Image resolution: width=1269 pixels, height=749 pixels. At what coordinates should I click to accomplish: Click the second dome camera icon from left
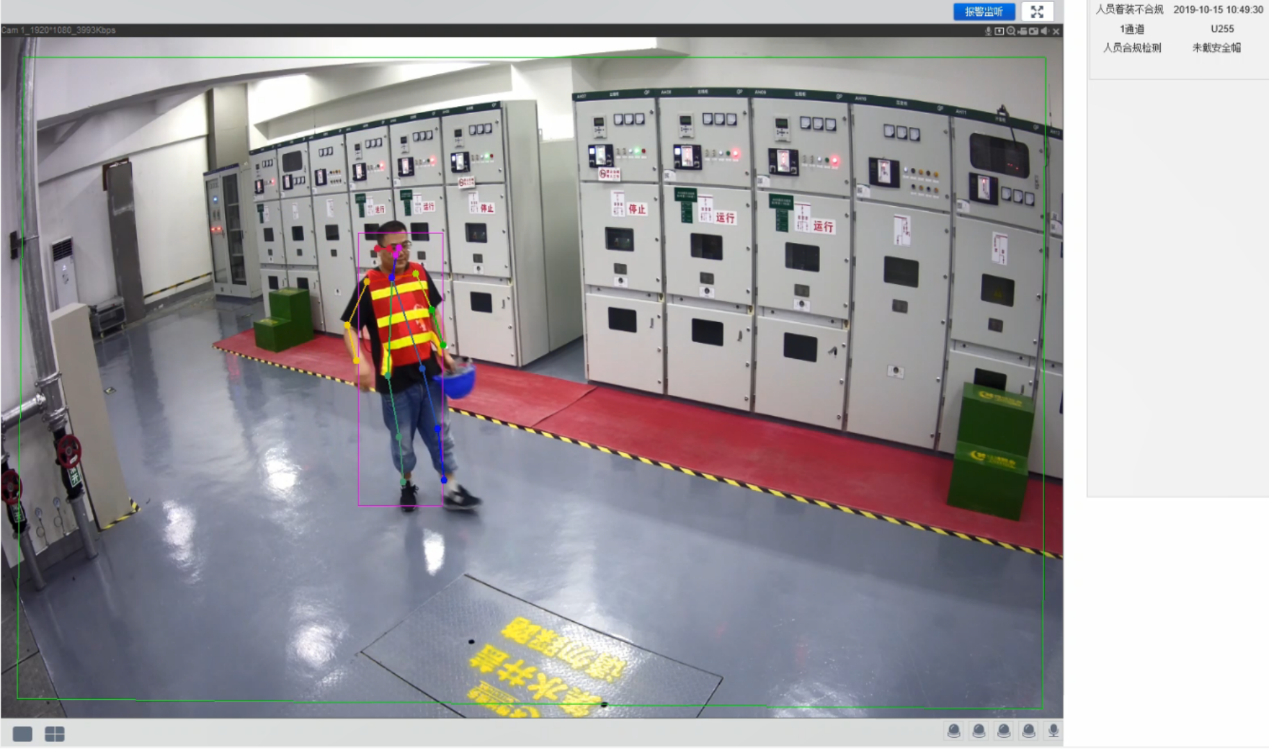(x=979, y=732)
